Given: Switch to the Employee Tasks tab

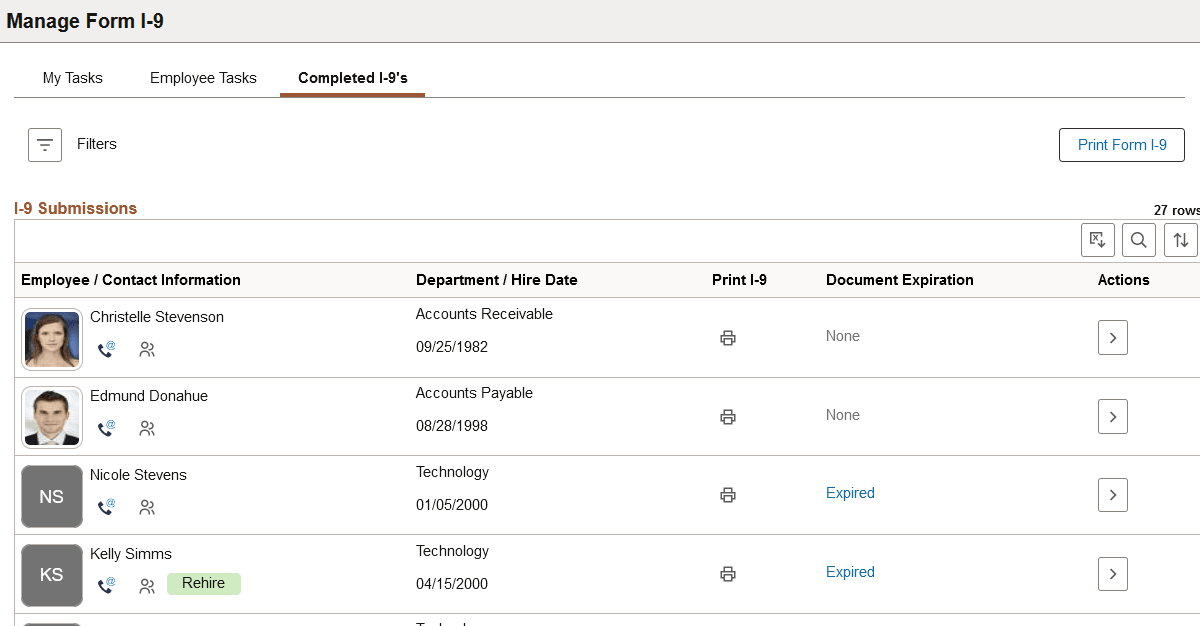Looking at the screenshot, I should tap(203, 78).
